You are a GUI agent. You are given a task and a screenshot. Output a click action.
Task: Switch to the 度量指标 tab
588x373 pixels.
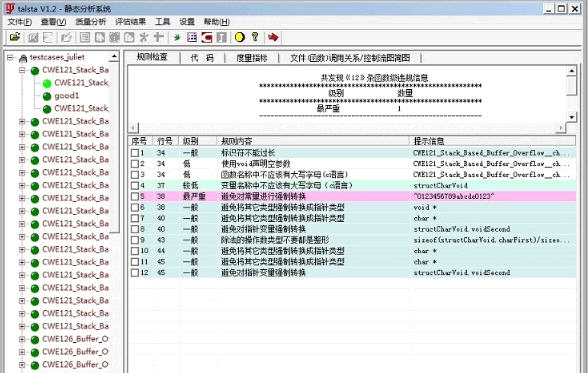pyautogui.click(x=252, y=58)
